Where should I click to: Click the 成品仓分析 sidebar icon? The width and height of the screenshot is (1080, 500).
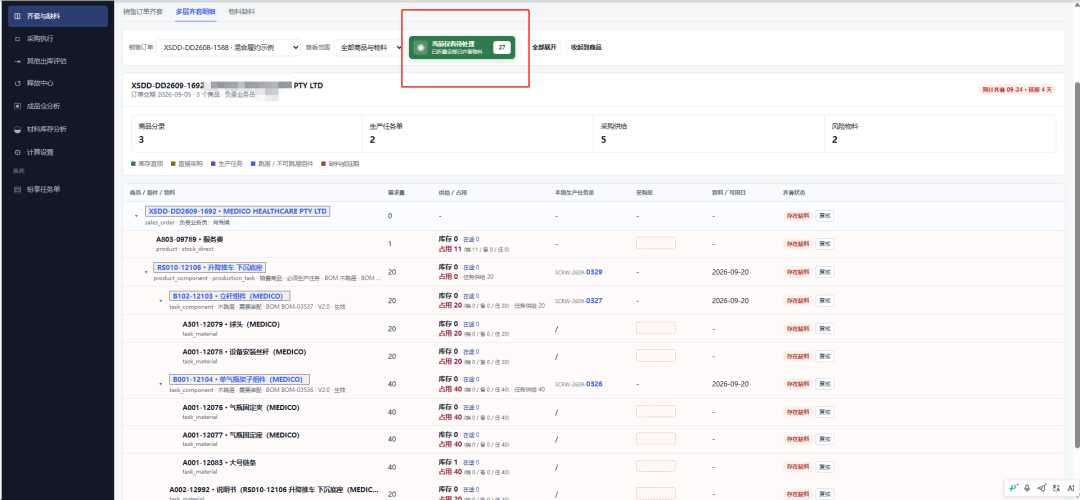click(x=17, y=106)
